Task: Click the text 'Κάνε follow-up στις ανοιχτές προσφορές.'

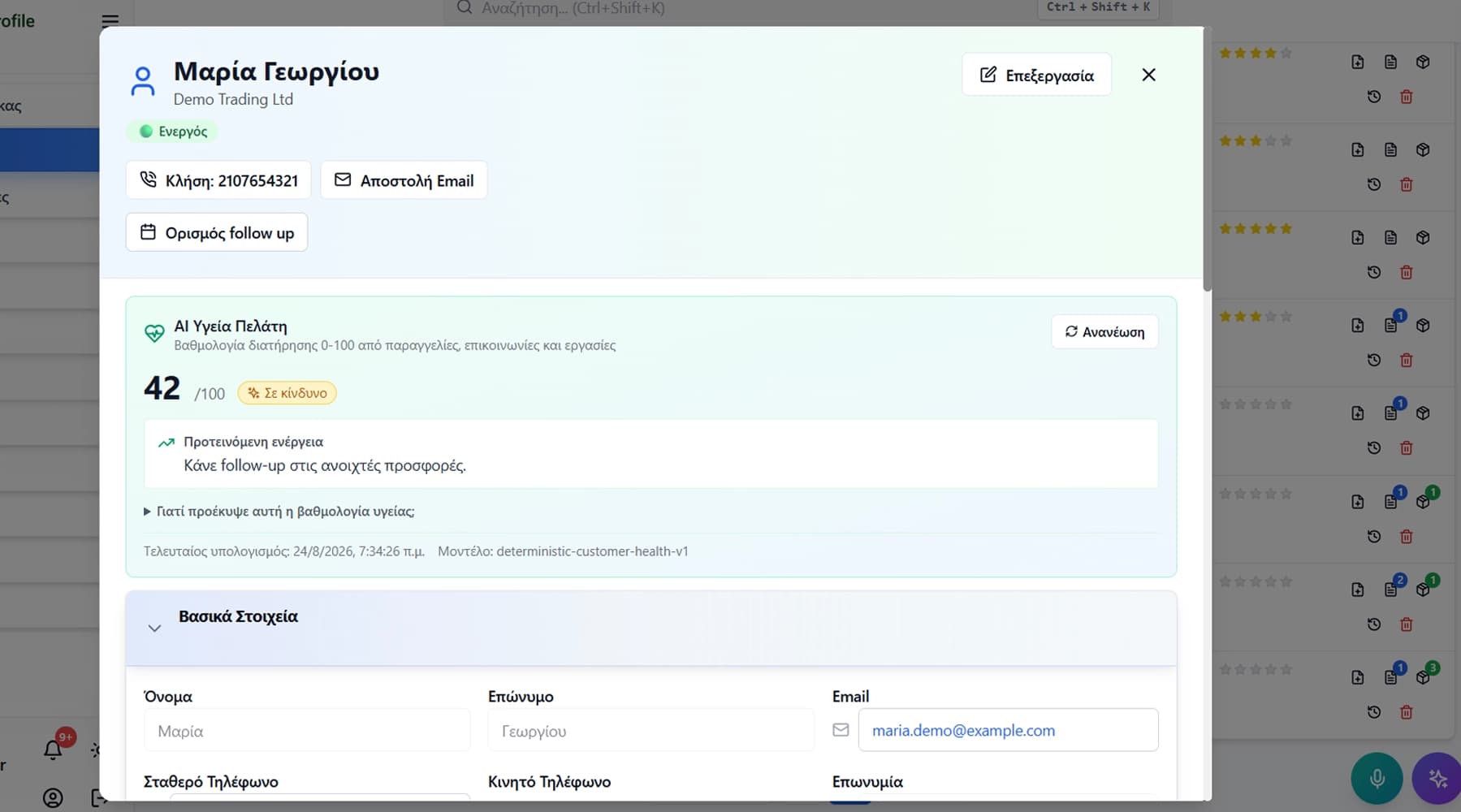Action: [325, 465]
